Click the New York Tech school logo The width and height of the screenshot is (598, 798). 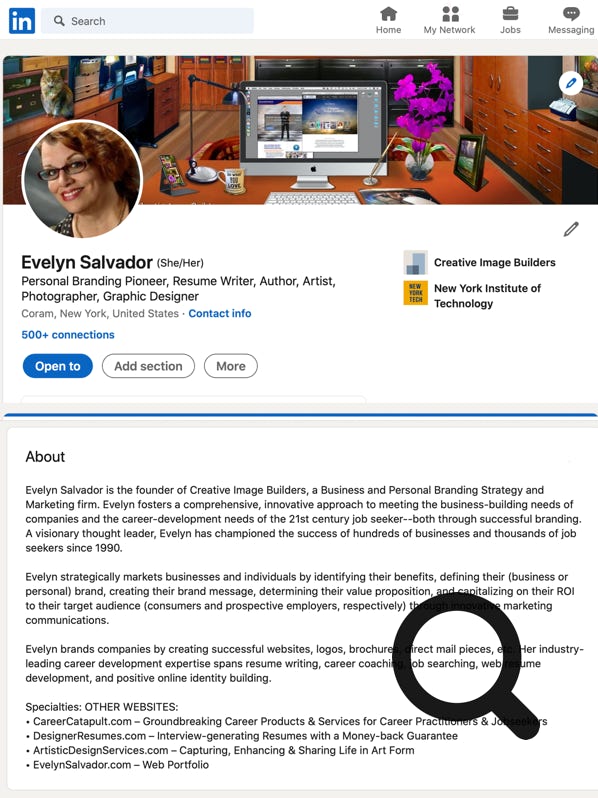point(415,293)
